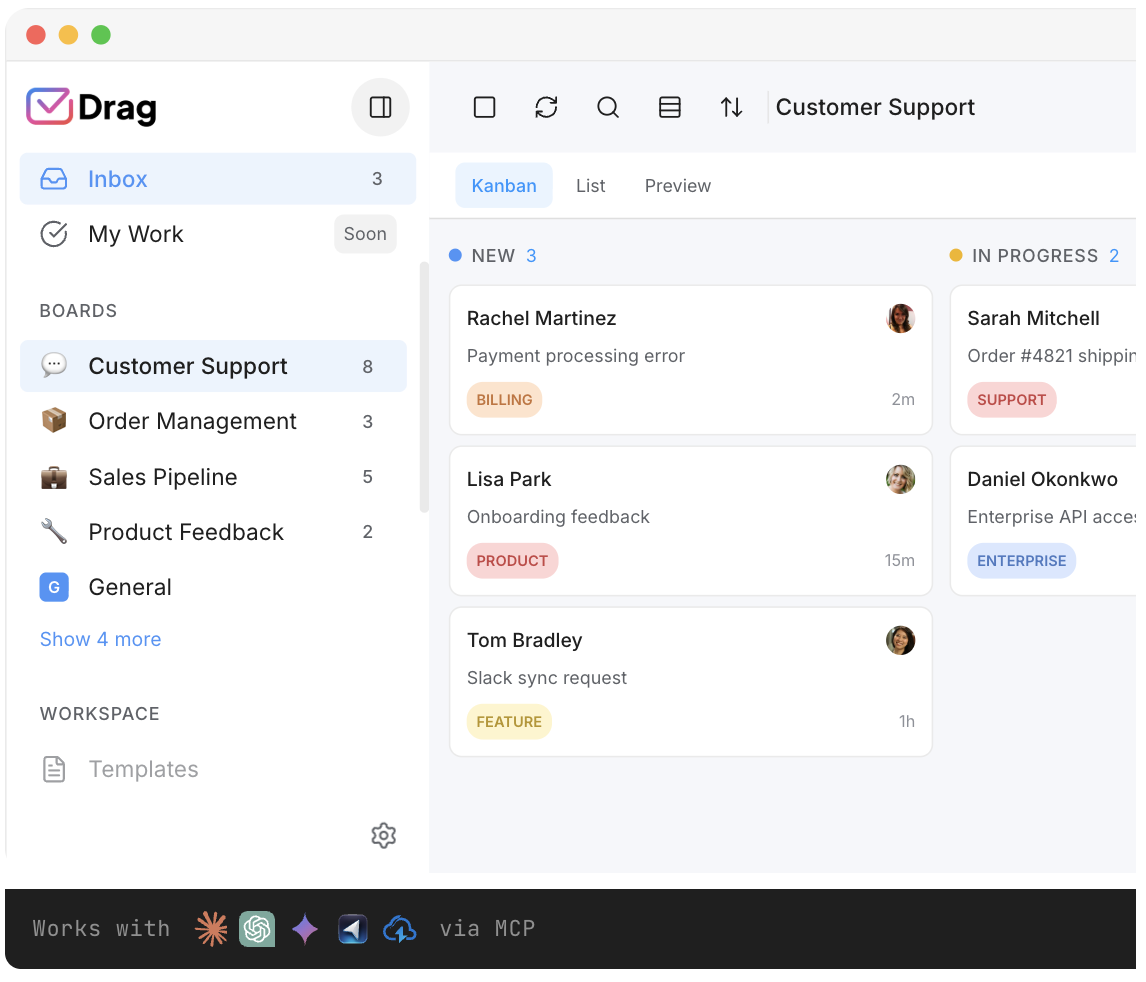Open Templates in the workspace section
The width and height of the screenshot is (1146, 982).
click(x=213, y=769)
